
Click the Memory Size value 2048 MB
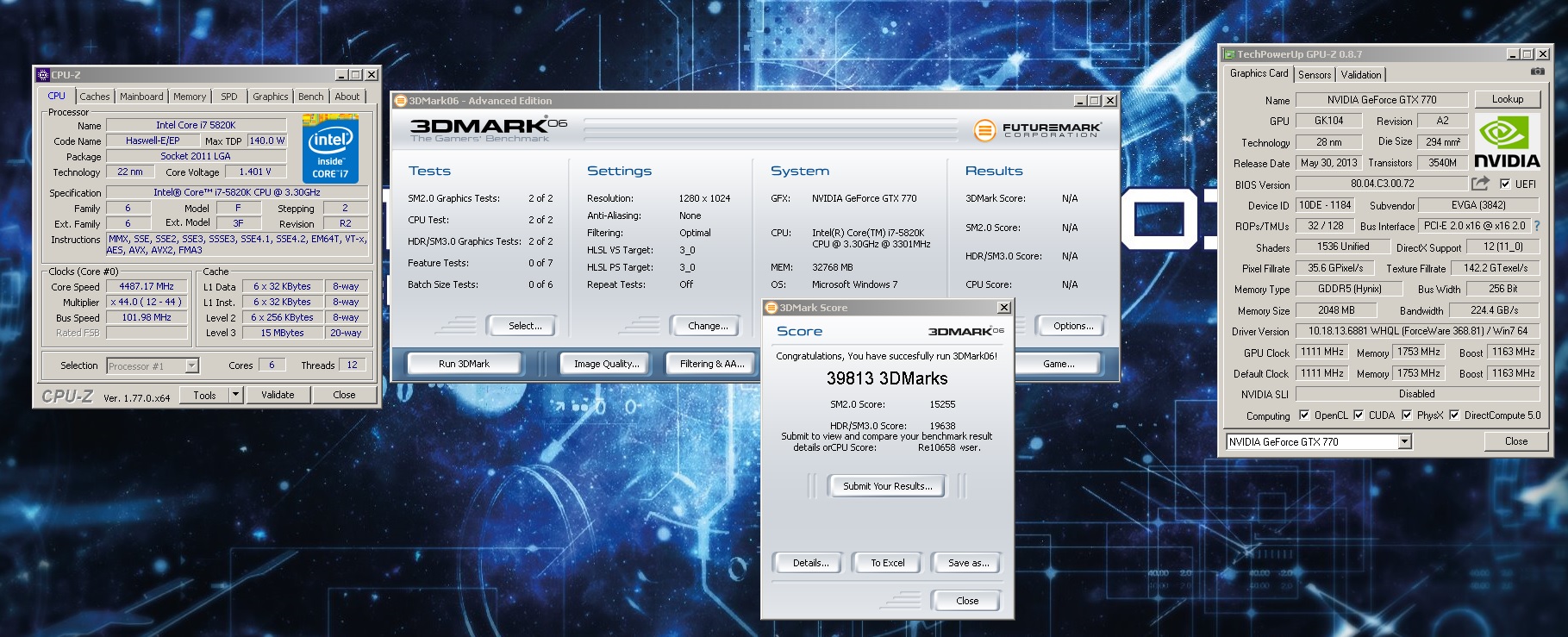coord(1336,310)
